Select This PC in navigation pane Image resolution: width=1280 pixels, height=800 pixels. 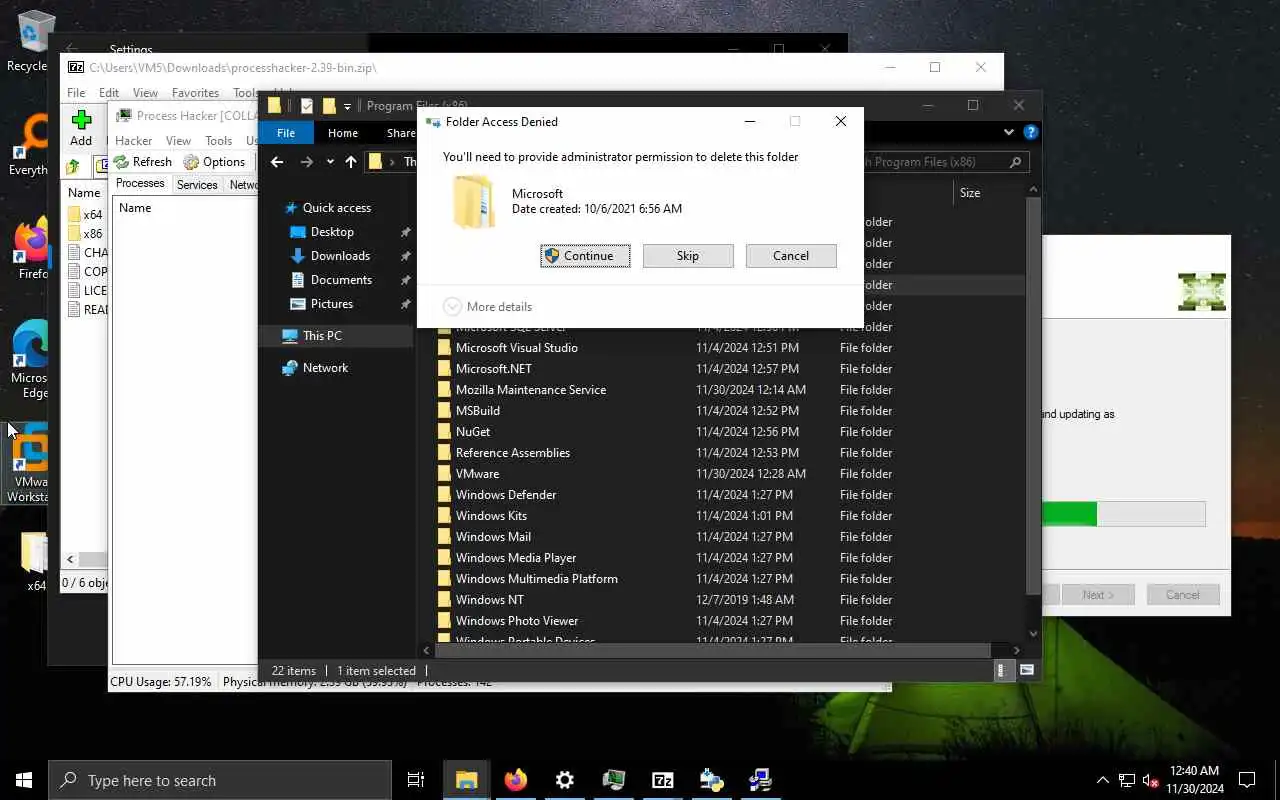pos(322,336)
